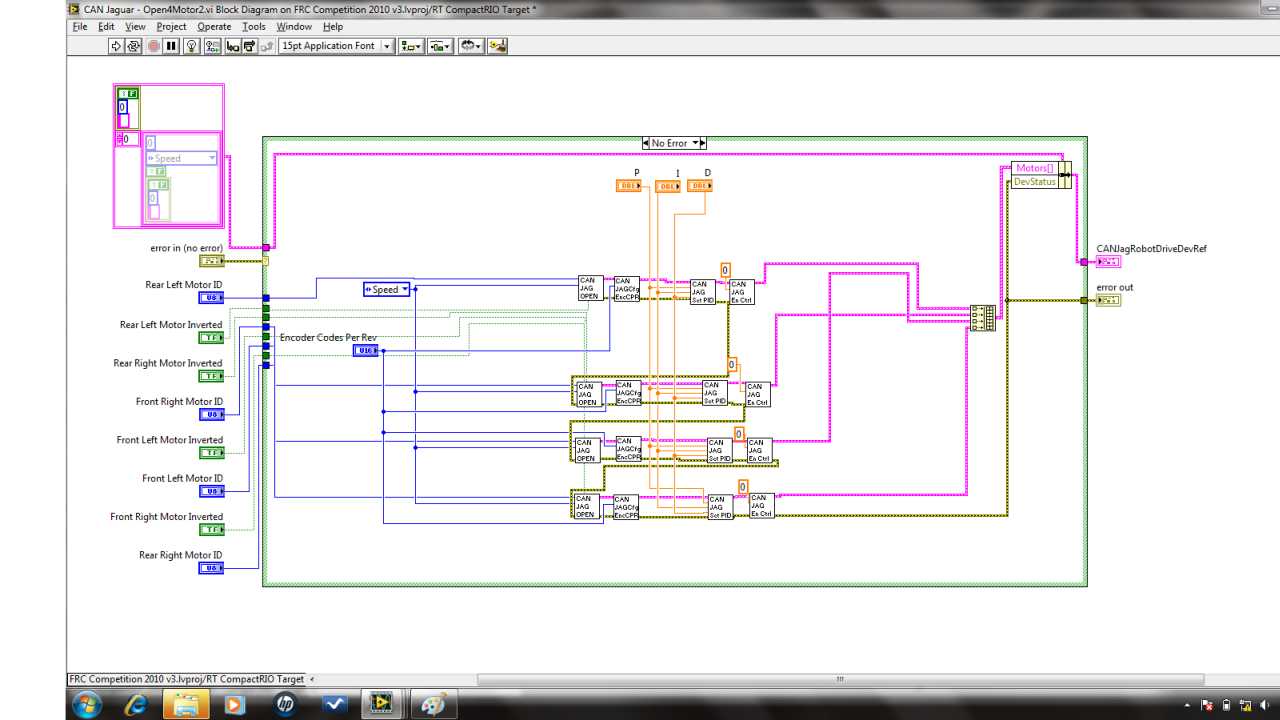This screenshot has width=1280, height=720.
Task: Select topmost CAN JAGCfg EncCPR subVI
Action: 627,289
